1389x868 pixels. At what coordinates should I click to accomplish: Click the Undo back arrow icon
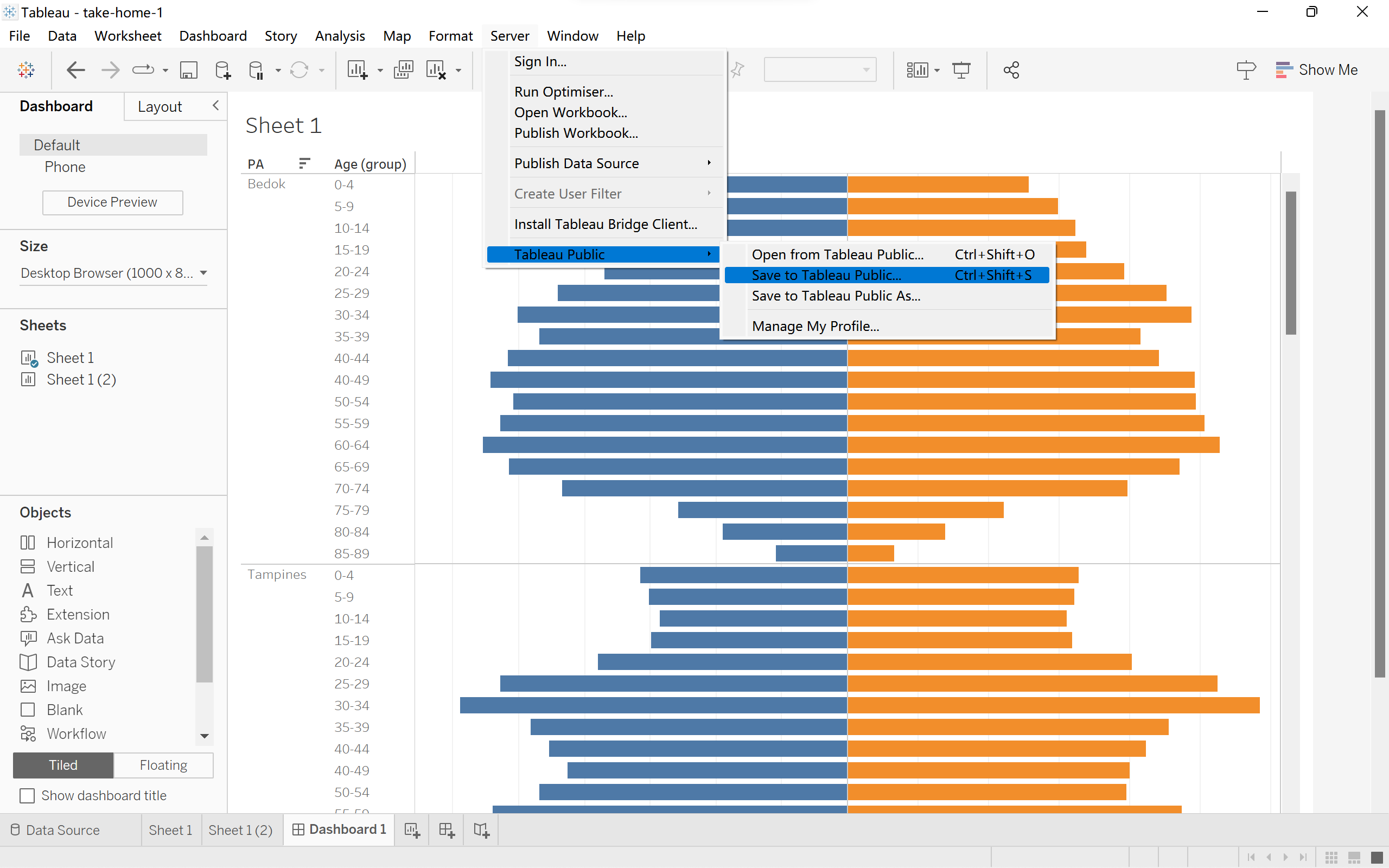(x=76, y=70)
